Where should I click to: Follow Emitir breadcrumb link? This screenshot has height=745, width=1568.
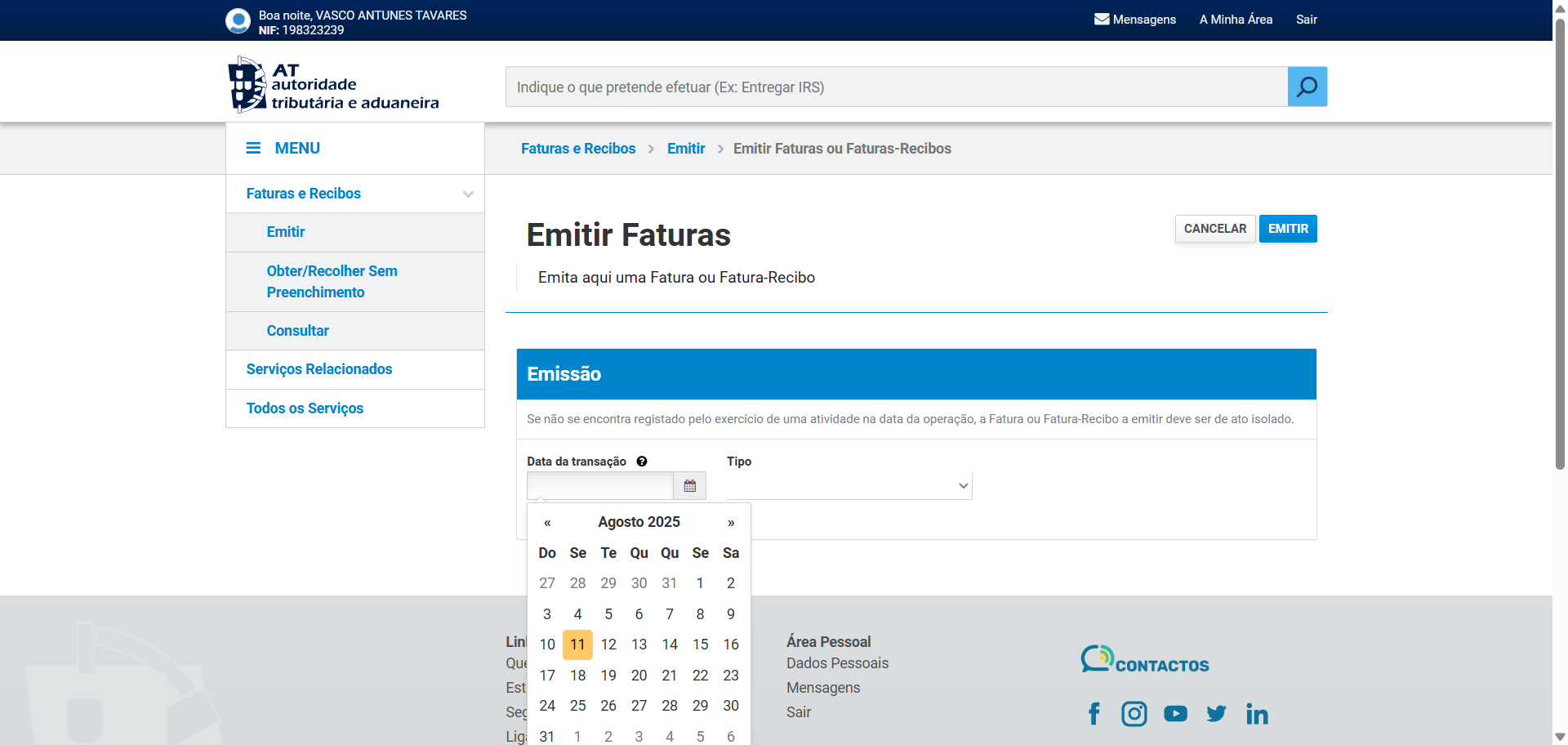coord(686,149)
